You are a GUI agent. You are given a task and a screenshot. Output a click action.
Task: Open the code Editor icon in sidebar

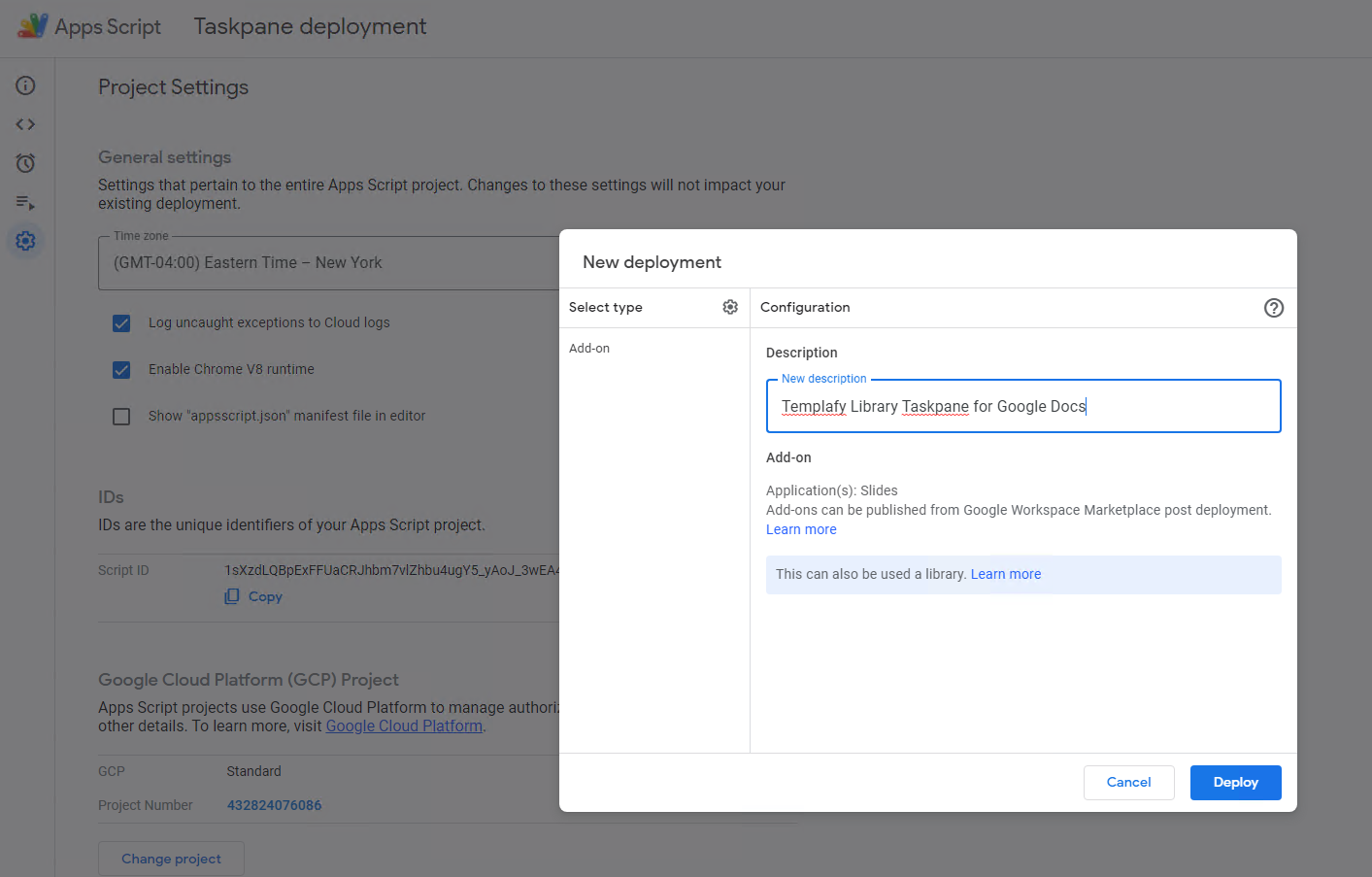tap(25, 124)
